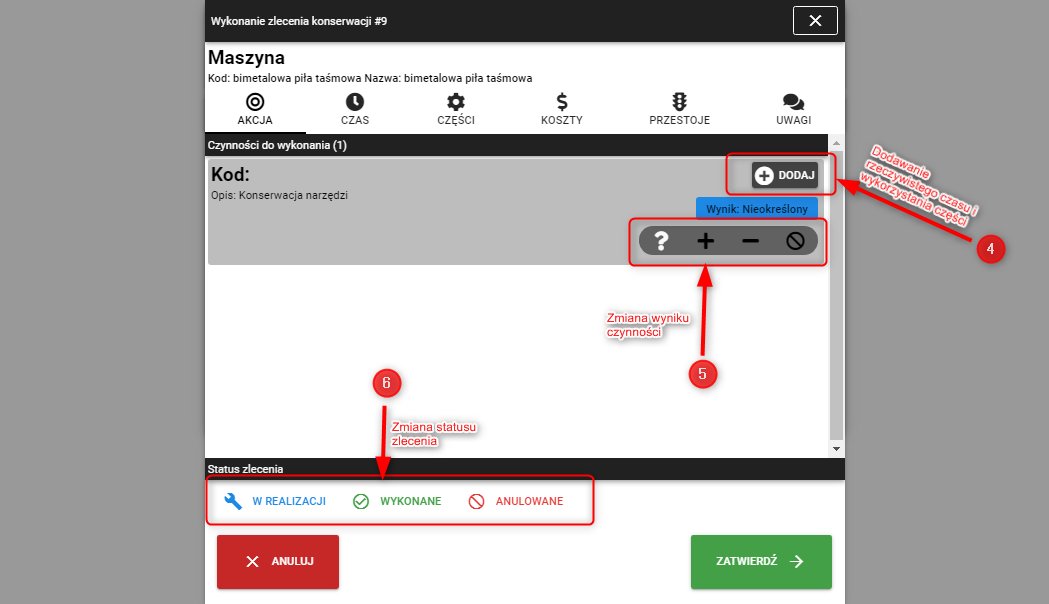Viewport: 1049px width, 604px height.
Task: Close the maintenance order dialog
Action: (815, 21)
